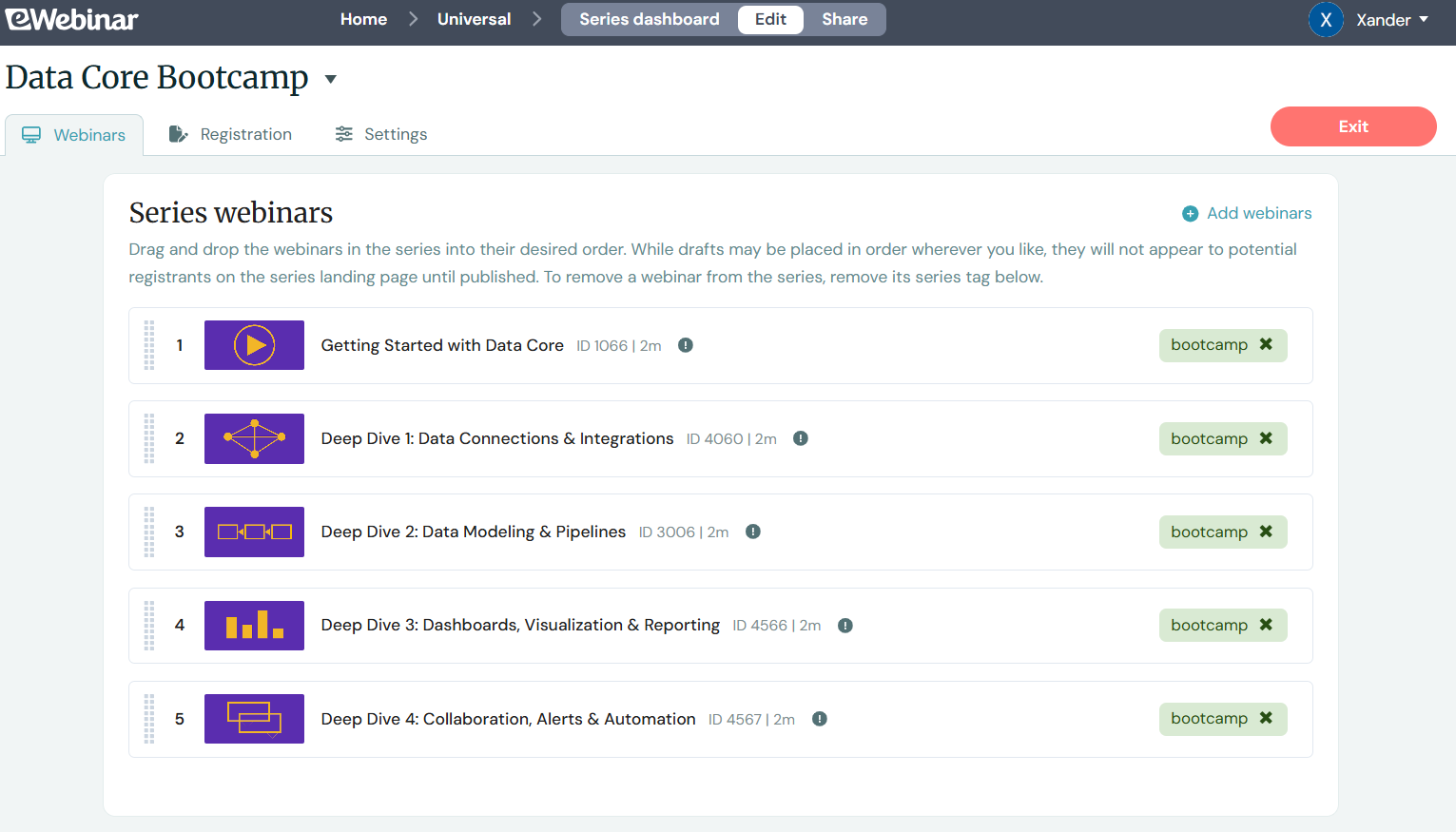Open info icon for Deep Dive 2 webinar
Screen dimensions: 1456x832
pos(753,532)
